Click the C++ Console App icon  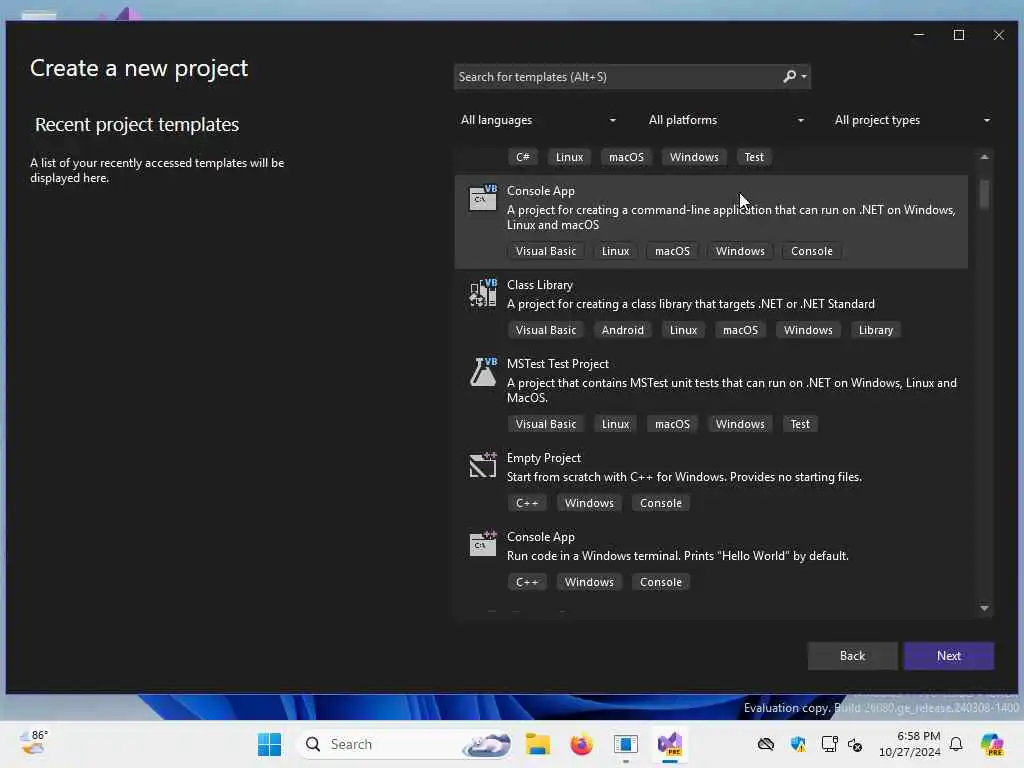pos(483,543)
